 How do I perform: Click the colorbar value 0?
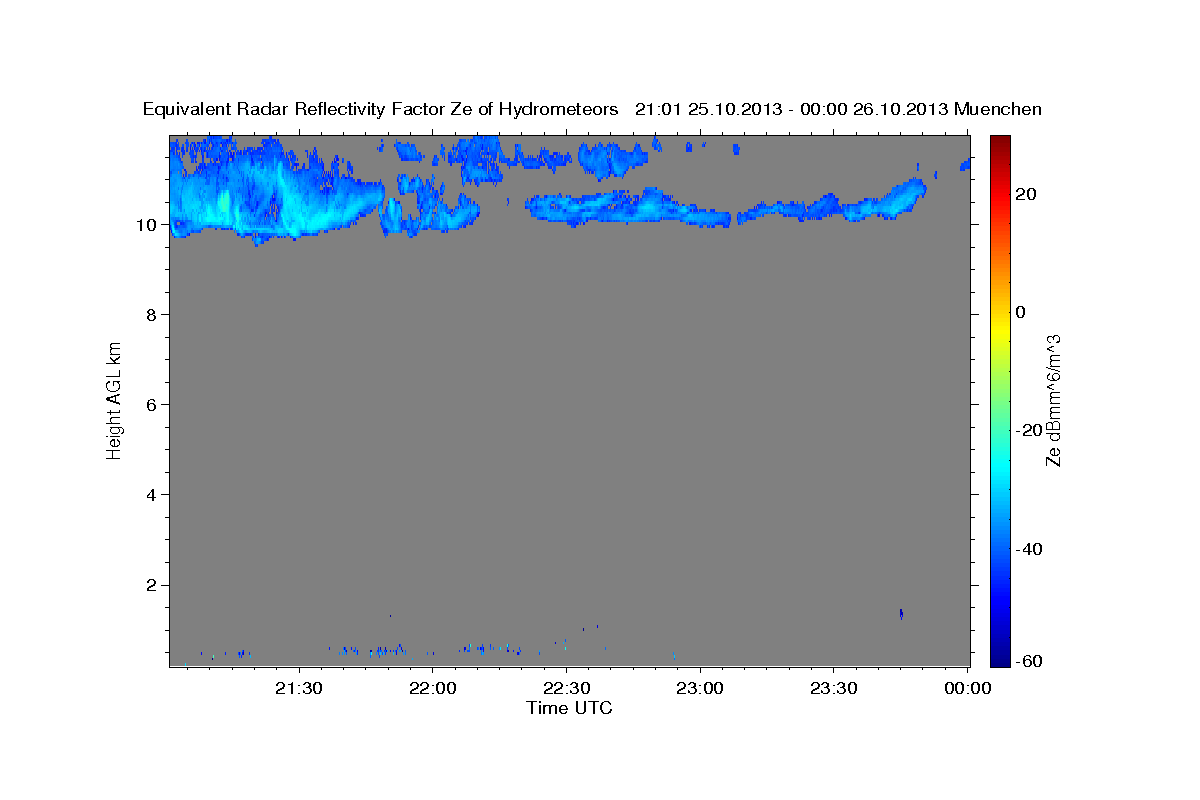[x=1020, y=312]
